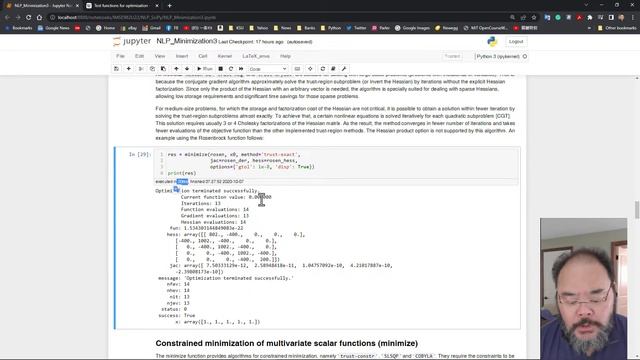Interrupt the kernel with stop icon

tap(220, 69)
